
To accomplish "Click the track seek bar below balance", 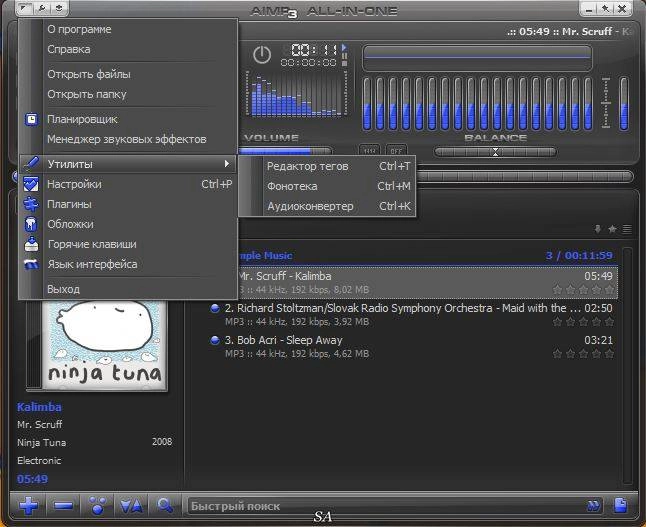I will (x=524, y=177).
